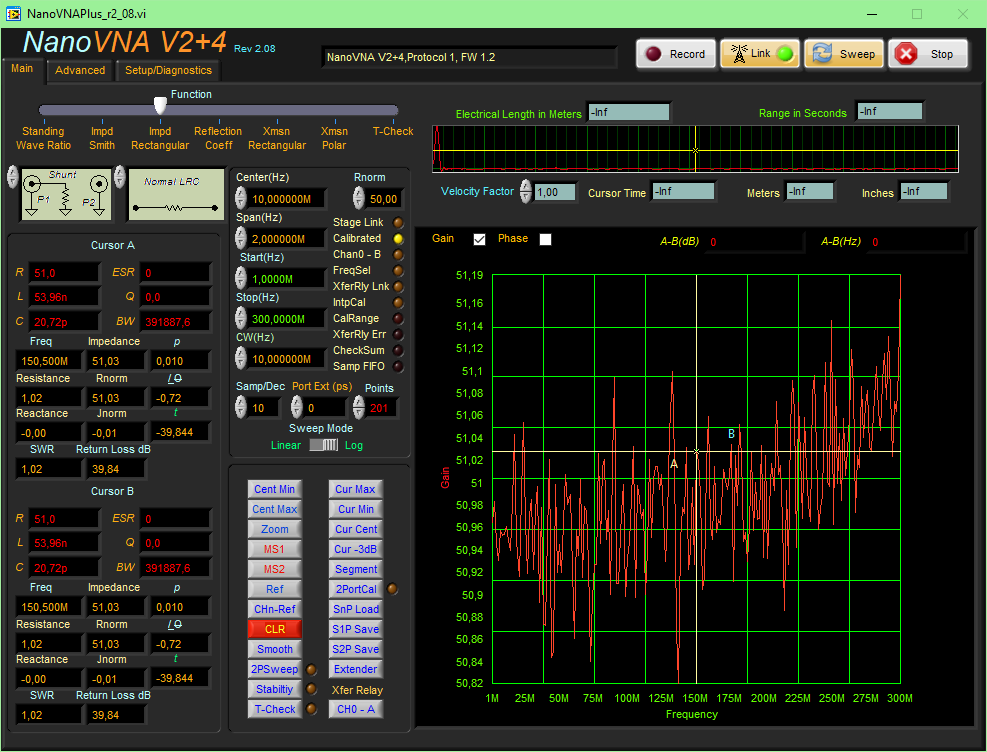The width and height of the screenshot is (987, 752).
Task: Click the 2PSweep indicator LED
Action: (x=311, y=670)
